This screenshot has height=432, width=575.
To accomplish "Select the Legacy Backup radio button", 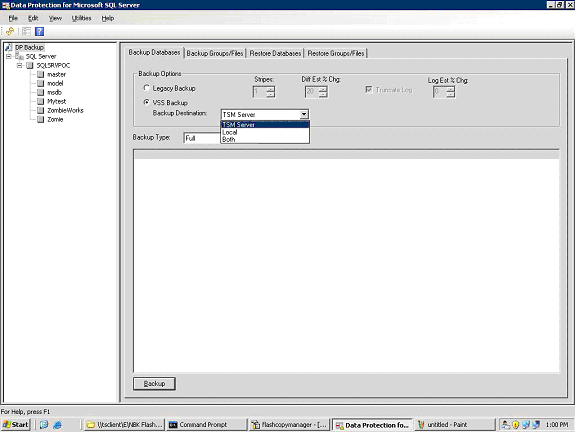I will (147, 88).
